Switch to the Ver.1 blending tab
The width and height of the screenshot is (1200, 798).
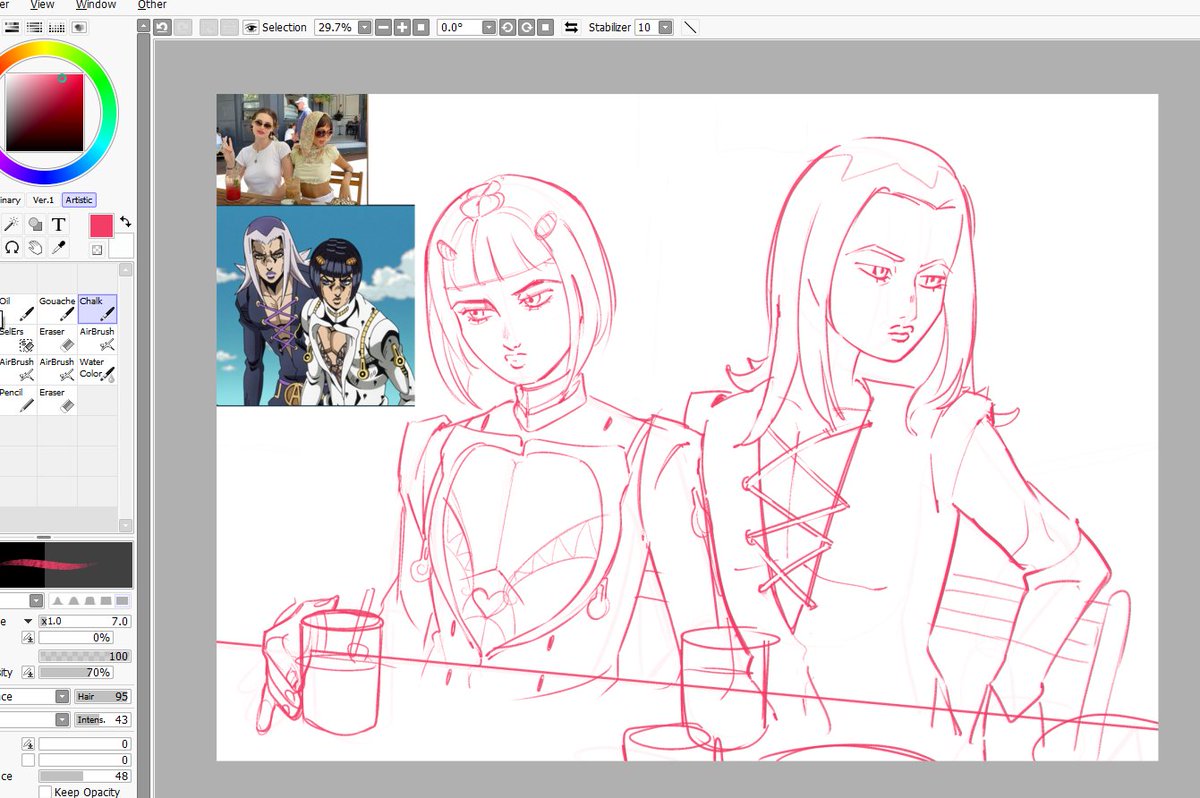[x=43, y=200]
